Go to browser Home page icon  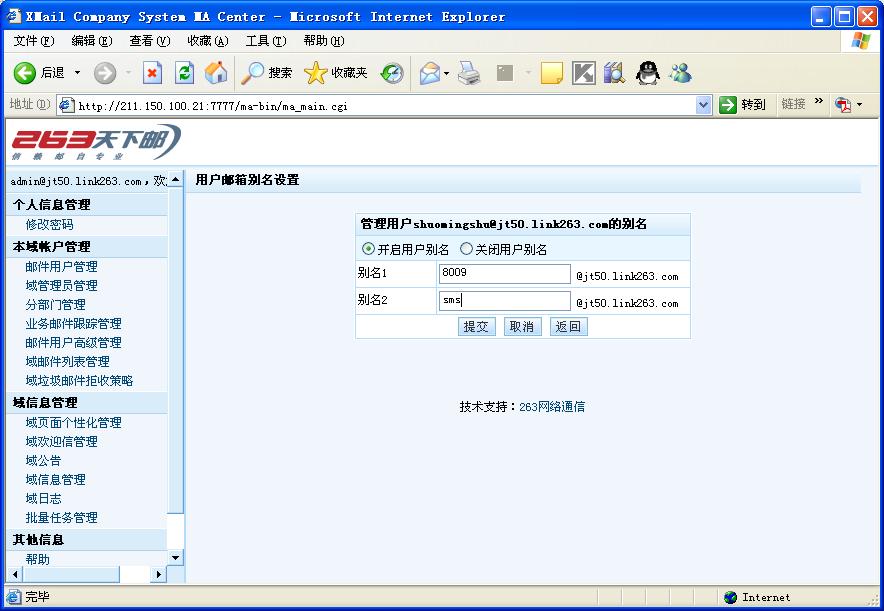215,73
